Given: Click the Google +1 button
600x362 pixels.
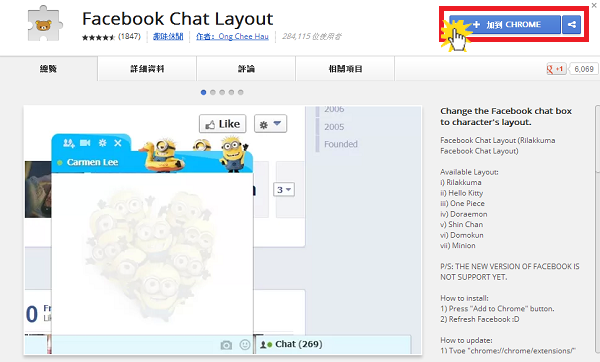Looking at the screenshot, I should 556,69.
